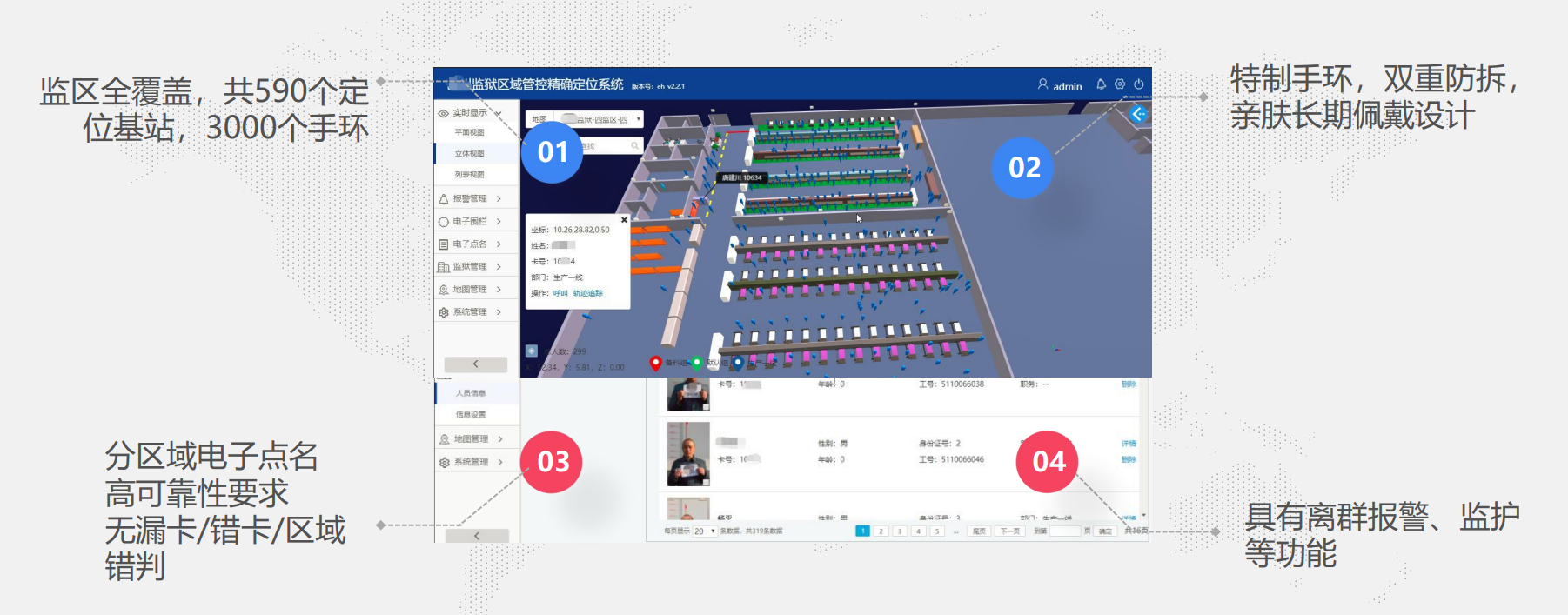Collapse lower sidebar with arrow button
This screenshot has width=1568, height=615.
click(477, 536)
